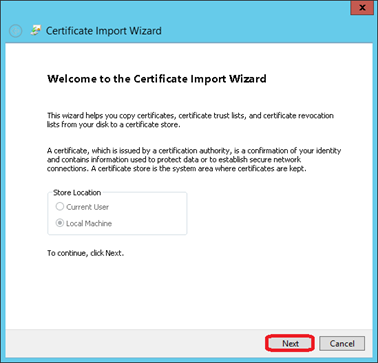Click the "To continue, click Next." text
Image resolution: width=378 pixels, height=363 pixels.
[x=85, y=253]
